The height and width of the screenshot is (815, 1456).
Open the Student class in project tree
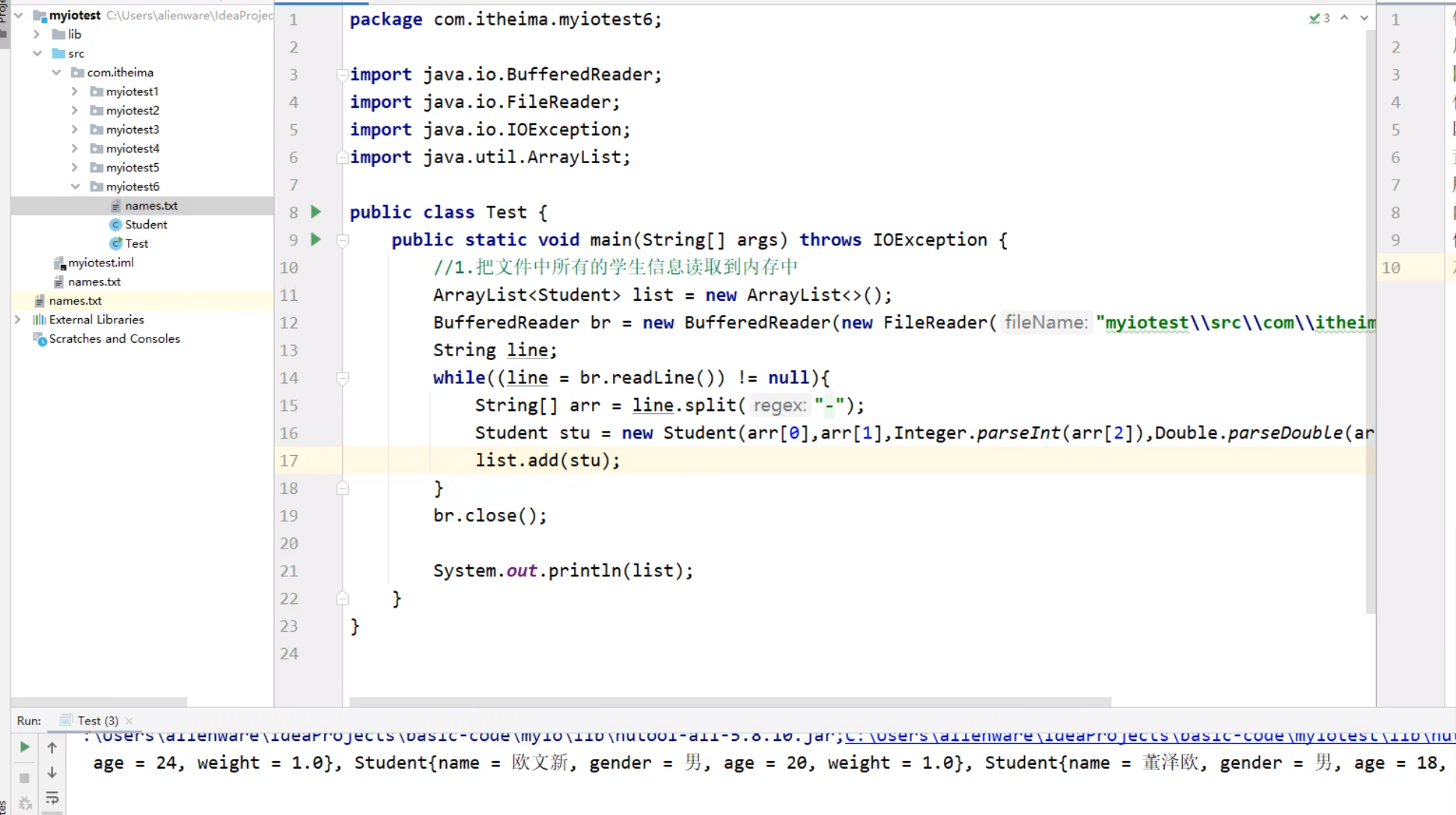[145, 225]
